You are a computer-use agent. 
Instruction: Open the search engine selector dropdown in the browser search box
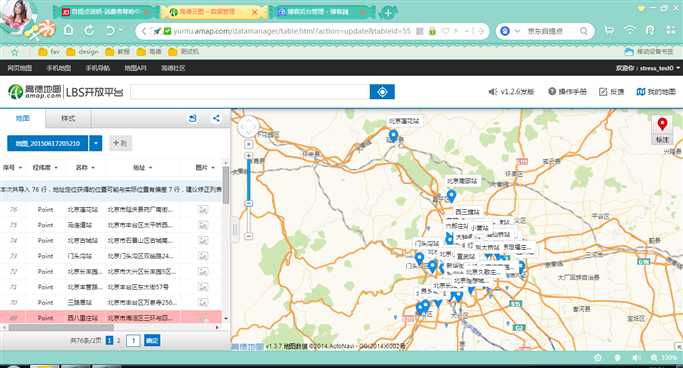[x=517, y=31]
